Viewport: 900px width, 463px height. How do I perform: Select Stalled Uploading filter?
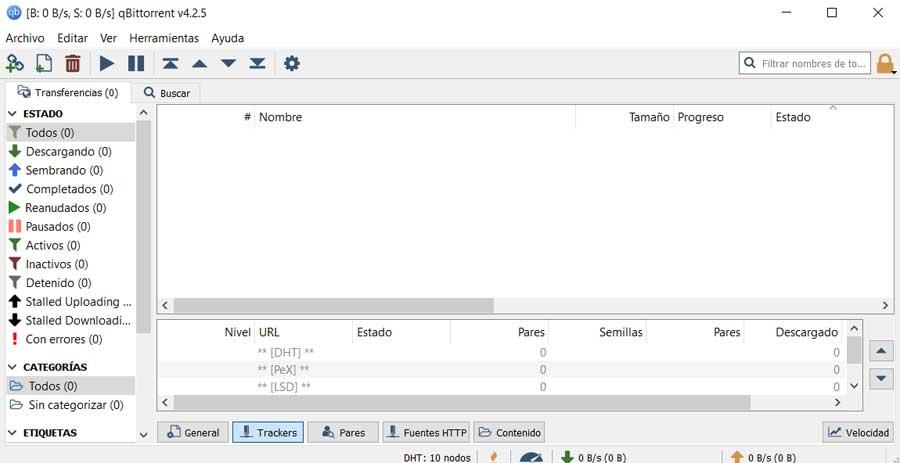pyautogui.click(x=71, y=302)
